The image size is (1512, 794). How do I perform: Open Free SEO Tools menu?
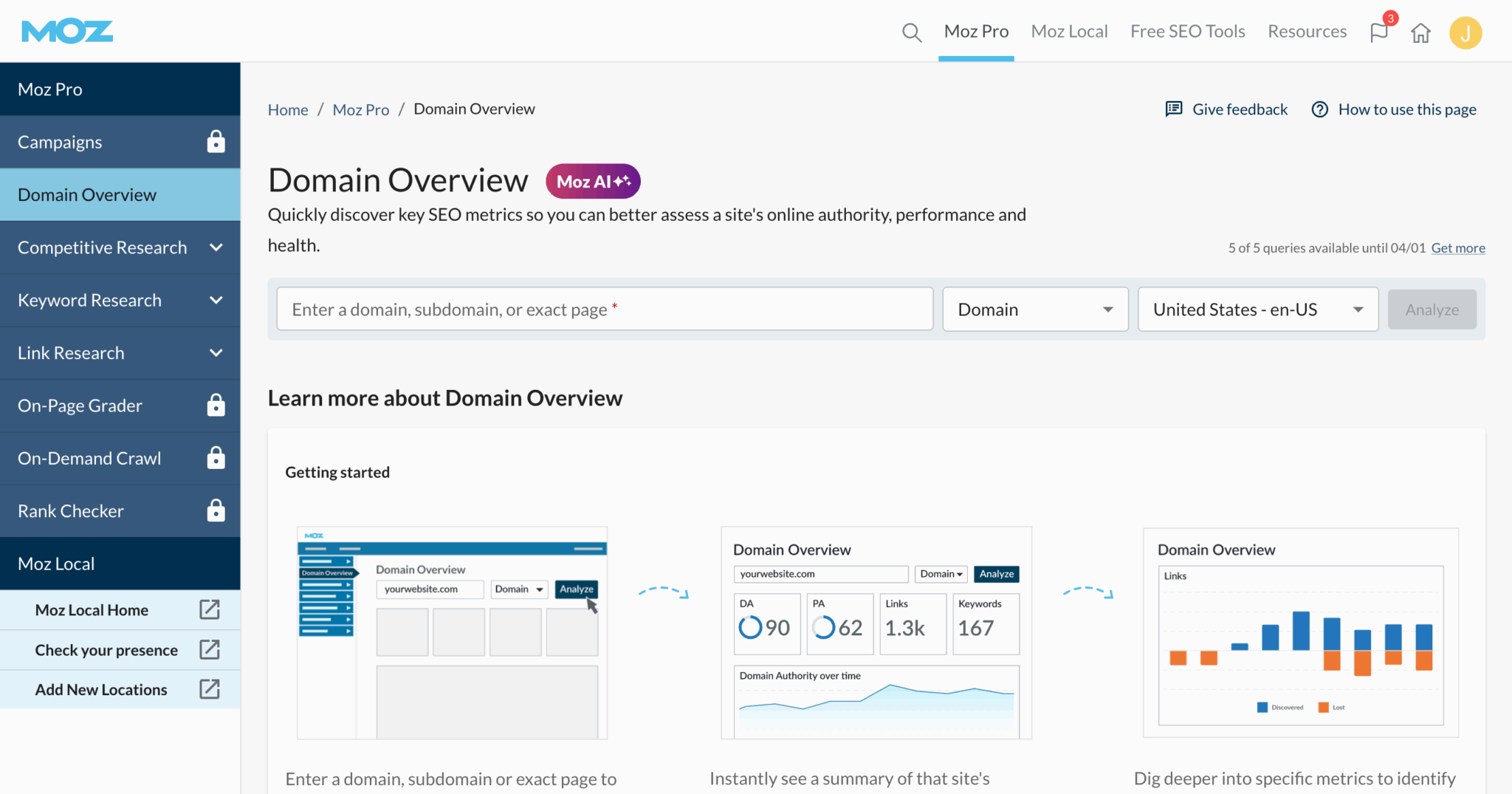coord(1187,32)
